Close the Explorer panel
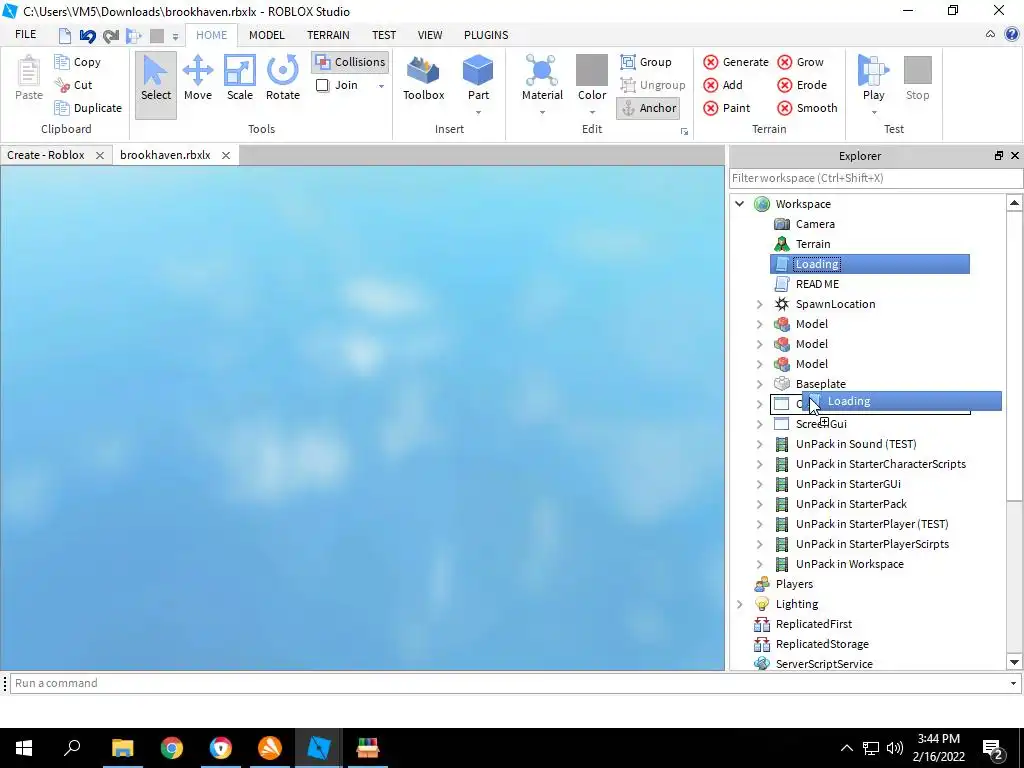 point(1015,155)
